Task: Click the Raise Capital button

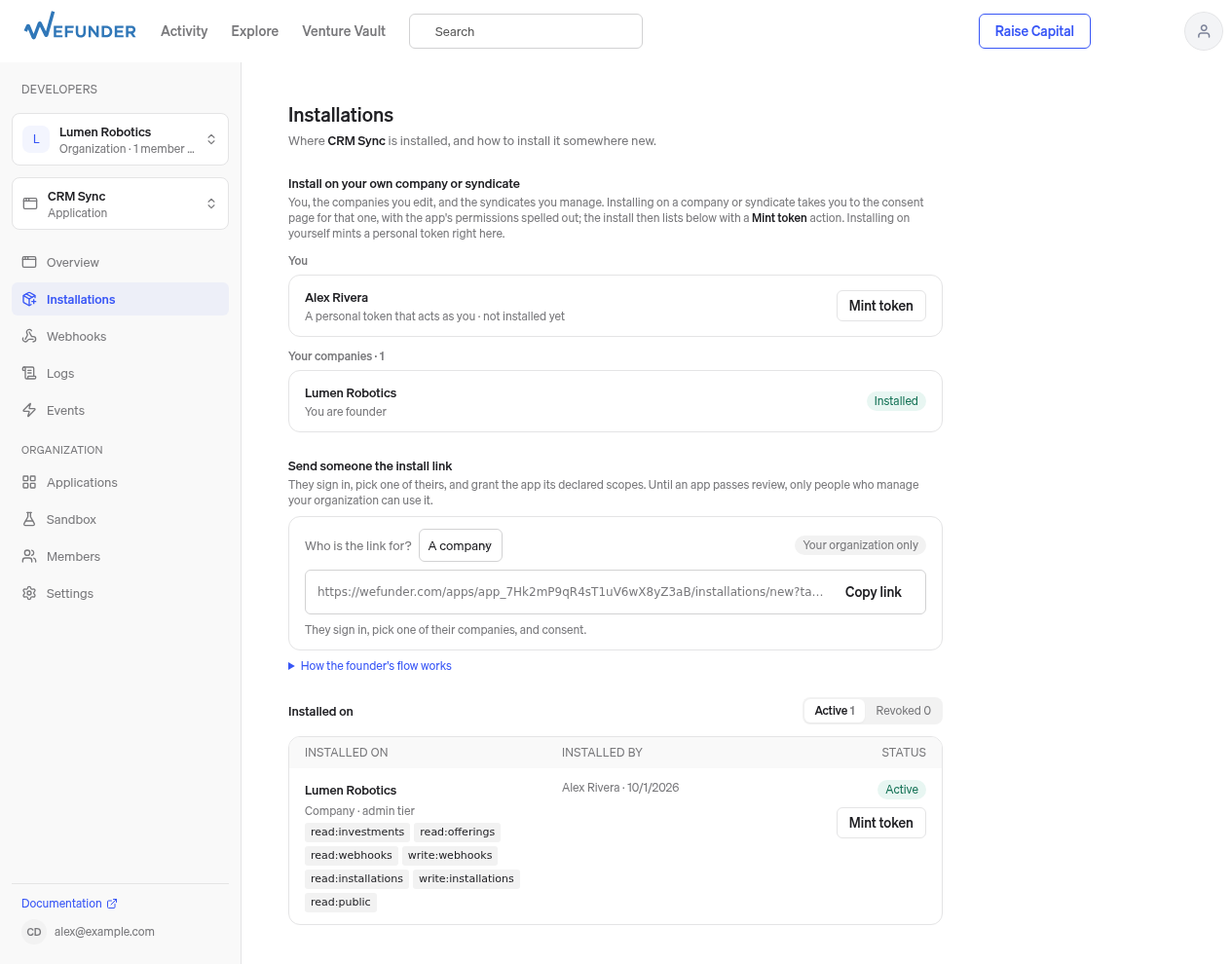Action: click(1034, 31)
